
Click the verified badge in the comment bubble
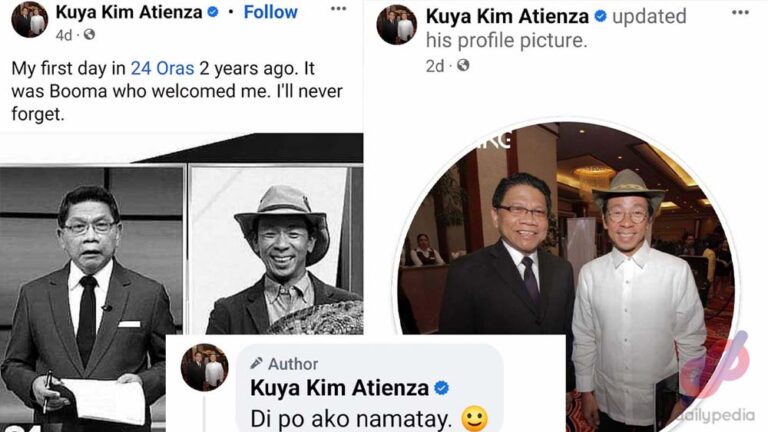click(441, 388)
